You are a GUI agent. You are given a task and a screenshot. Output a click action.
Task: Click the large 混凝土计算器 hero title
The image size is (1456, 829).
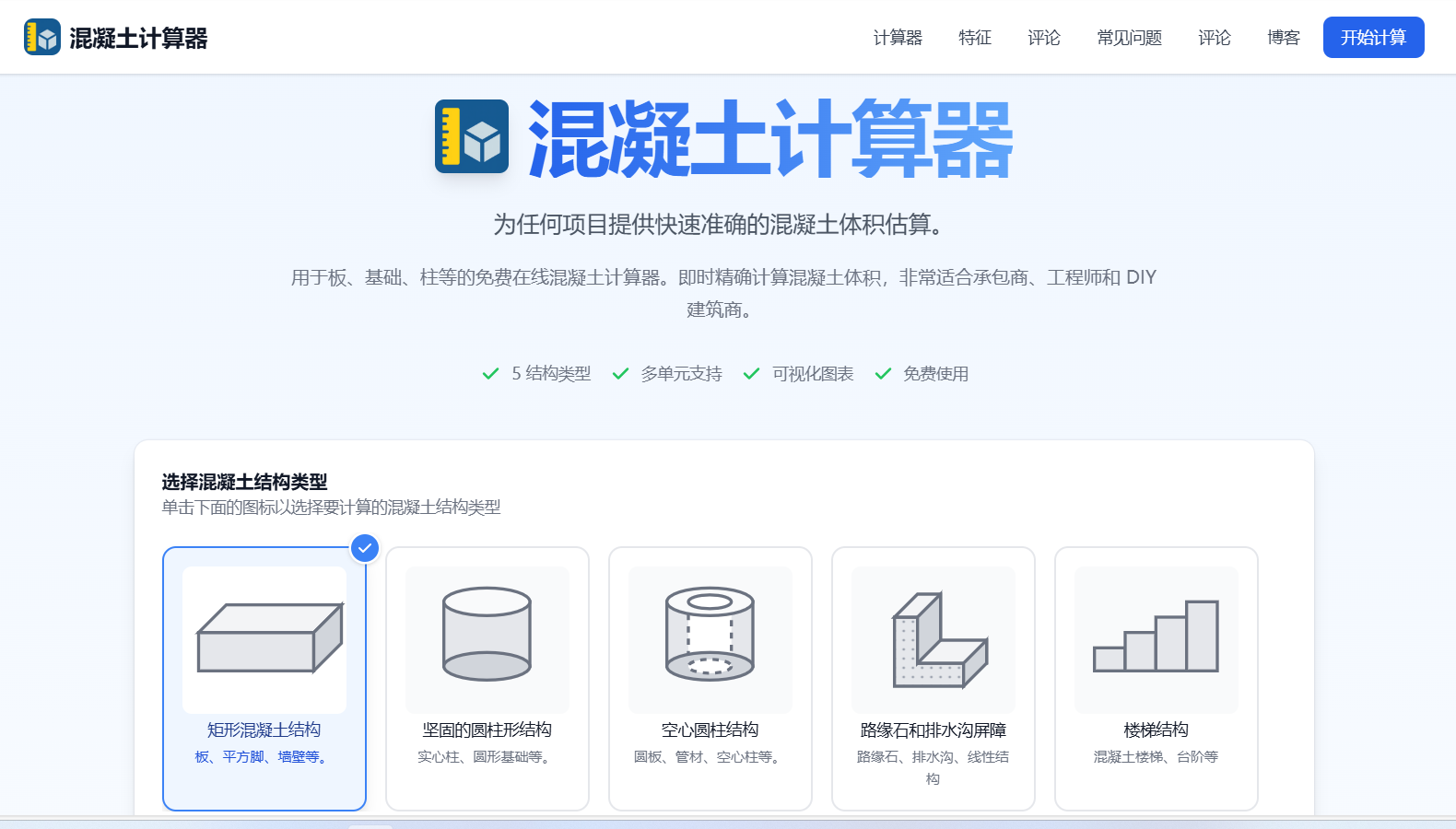770,139
